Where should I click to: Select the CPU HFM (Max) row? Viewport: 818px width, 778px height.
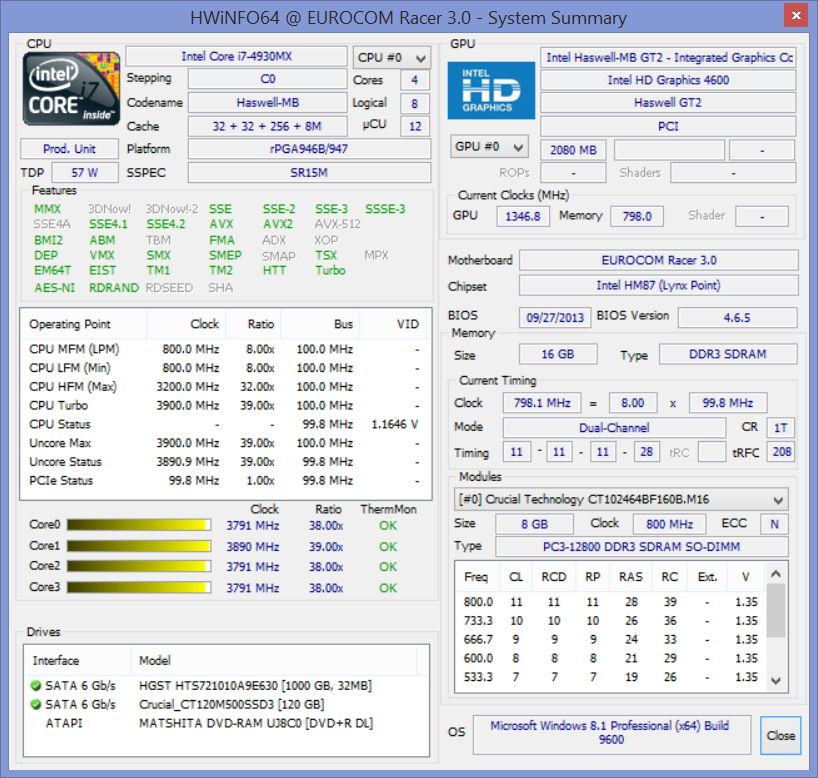(224, 387)
